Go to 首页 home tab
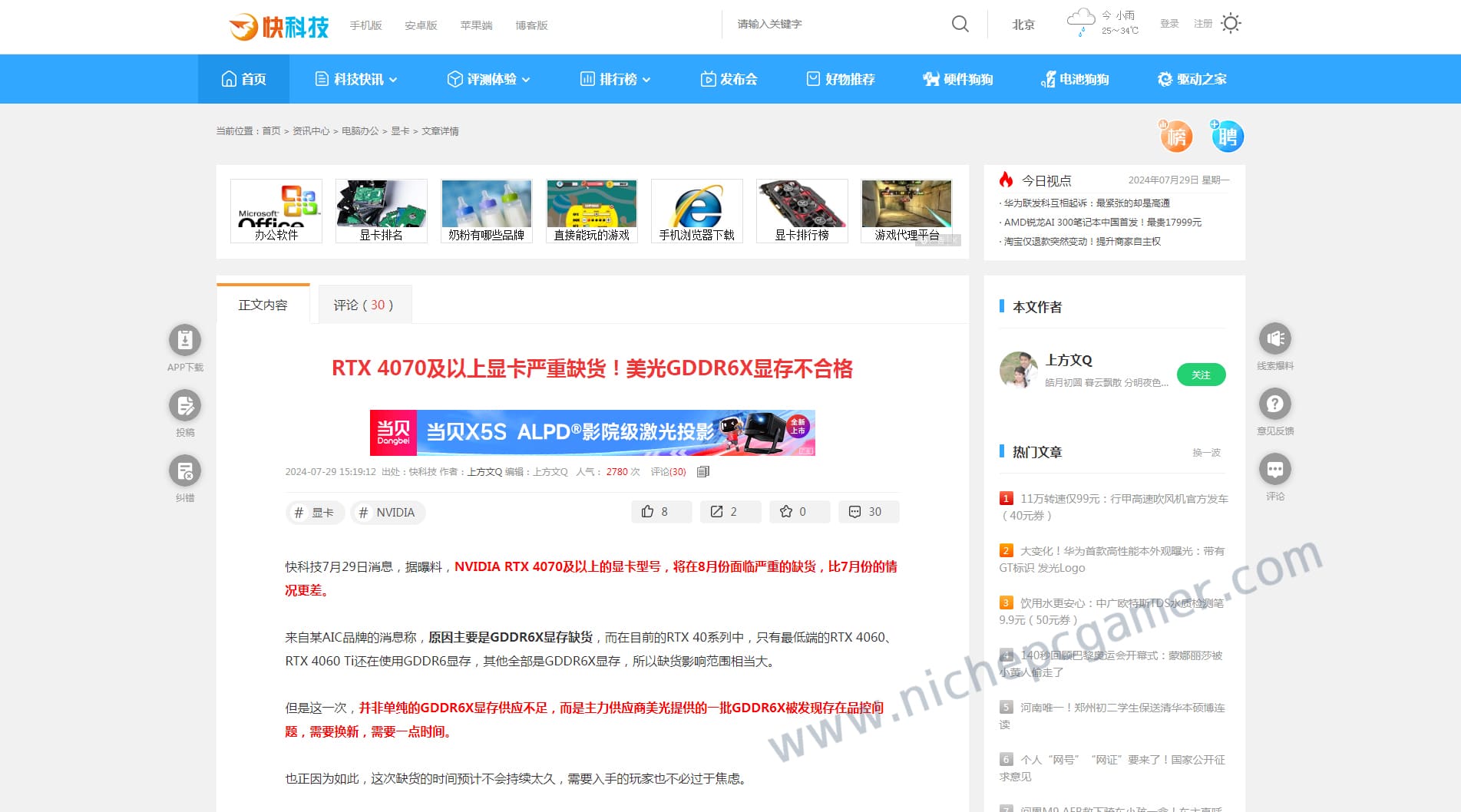The width and height of the screenshot is (1461, 812). 243,79
